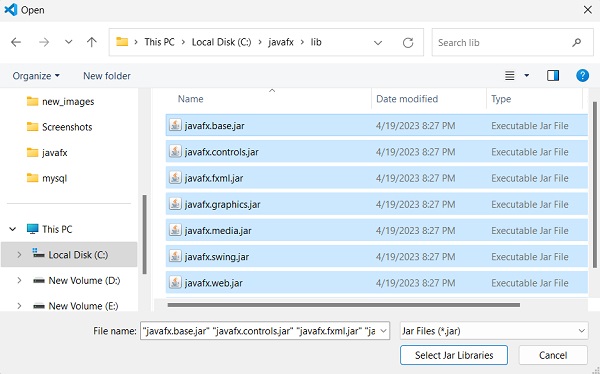Click the javafx.media.jar file icon
This screenshot has width=600, height=374.
(x=175, y=230)
